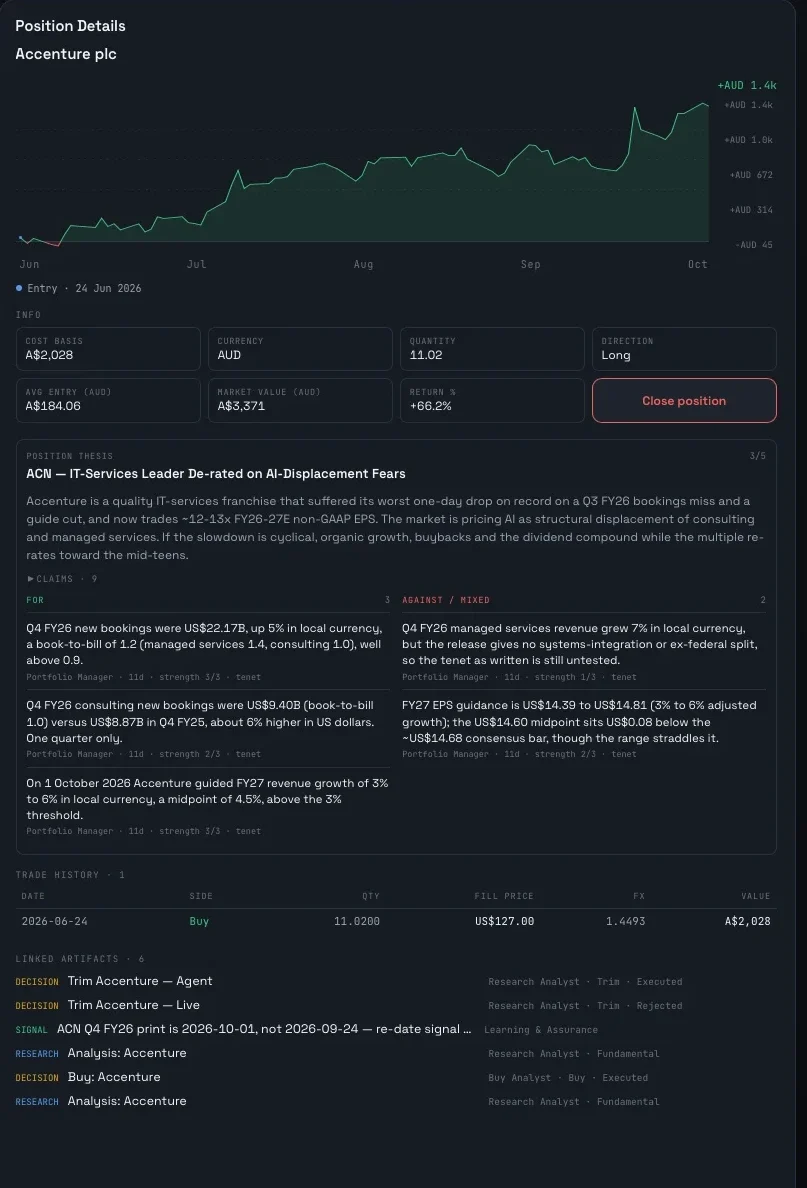Open the last Analysis: Accenture research artifact
Screen dimensions: 807x1188
point(127,1101)
